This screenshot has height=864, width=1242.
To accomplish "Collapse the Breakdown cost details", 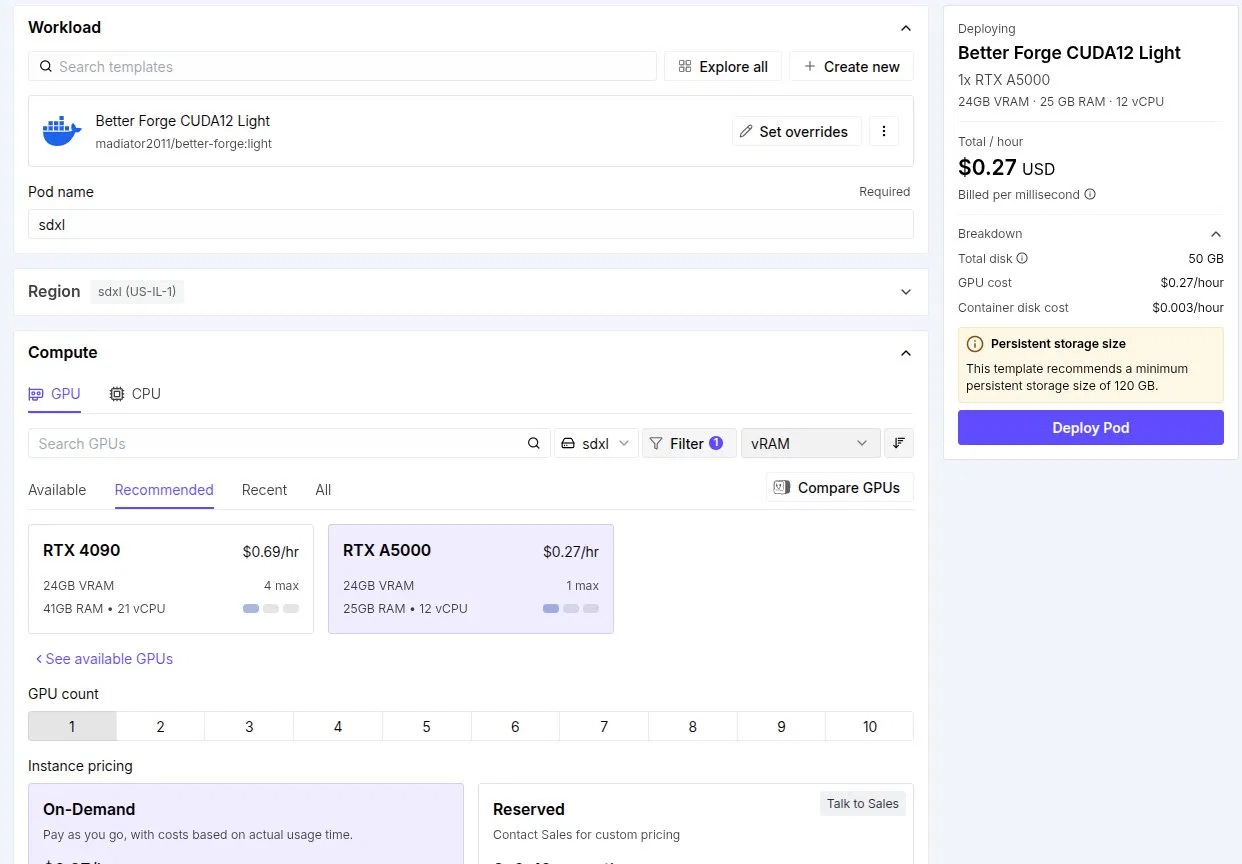I will coord(1216,234).
